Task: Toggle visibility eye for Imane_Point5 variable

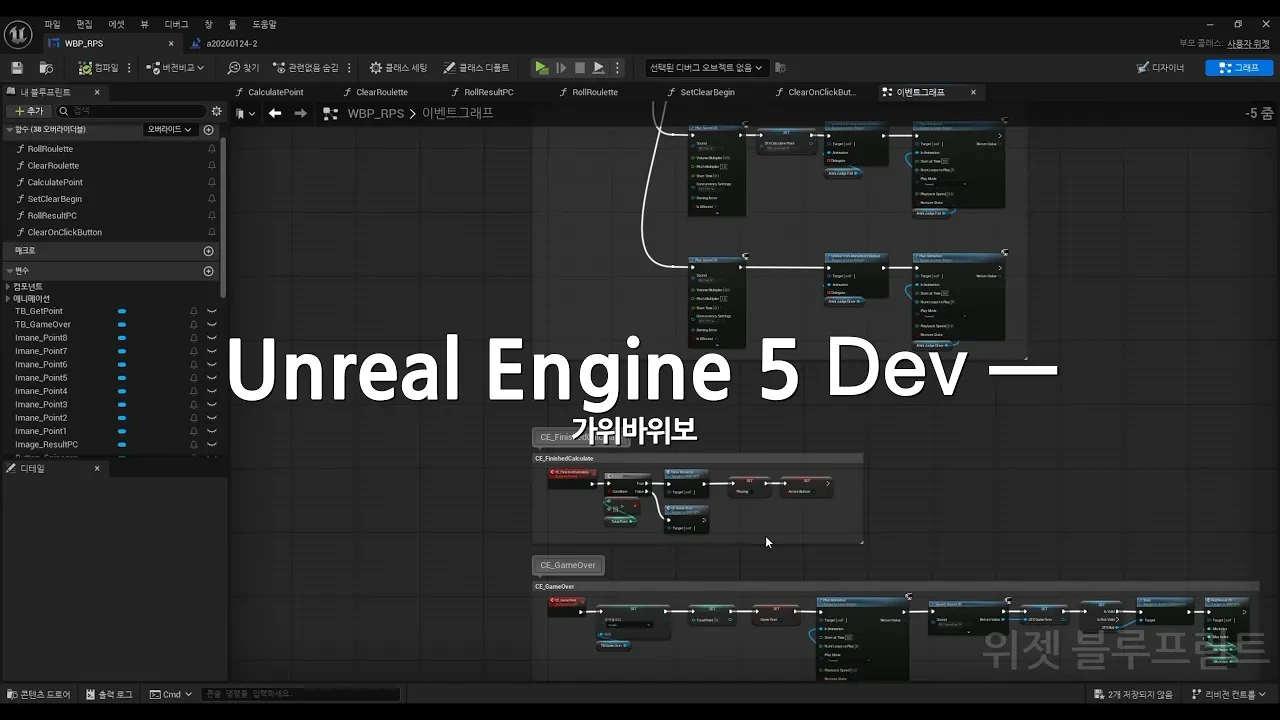Action: [x=212, y=378]
